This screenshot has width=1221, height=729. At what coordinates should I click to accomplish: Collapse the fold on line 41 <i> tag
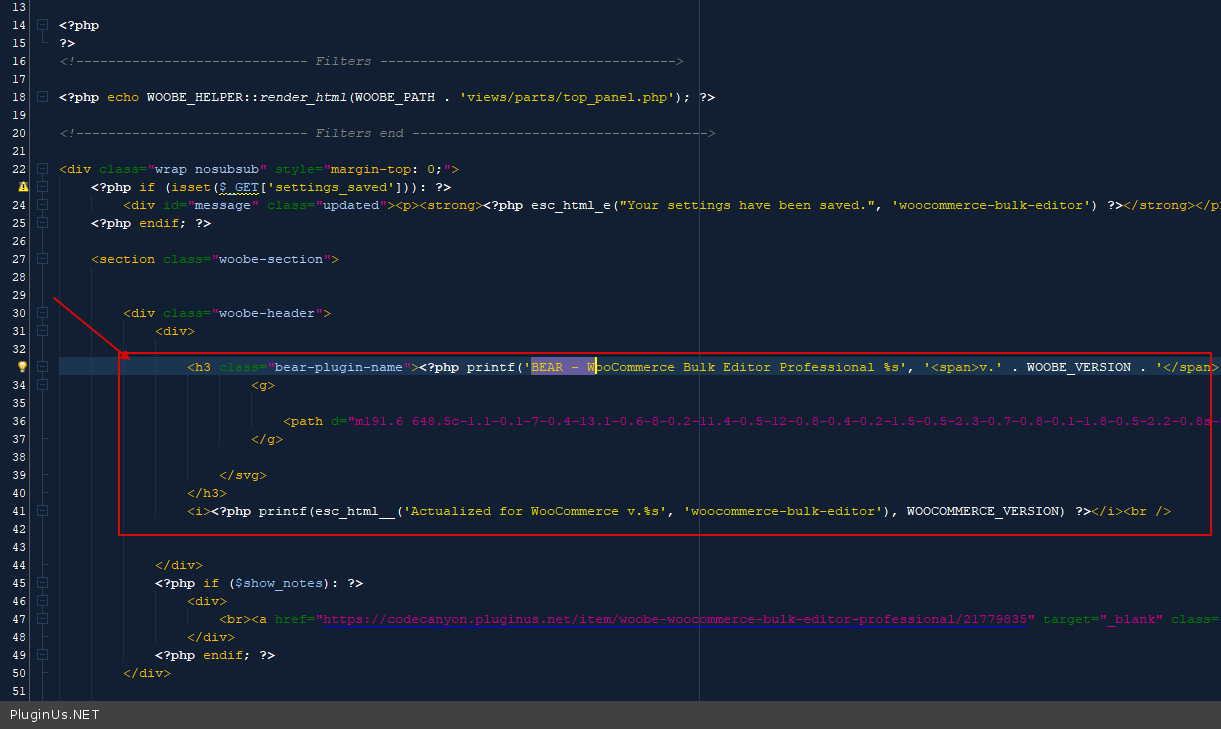(x=42, y=511)
